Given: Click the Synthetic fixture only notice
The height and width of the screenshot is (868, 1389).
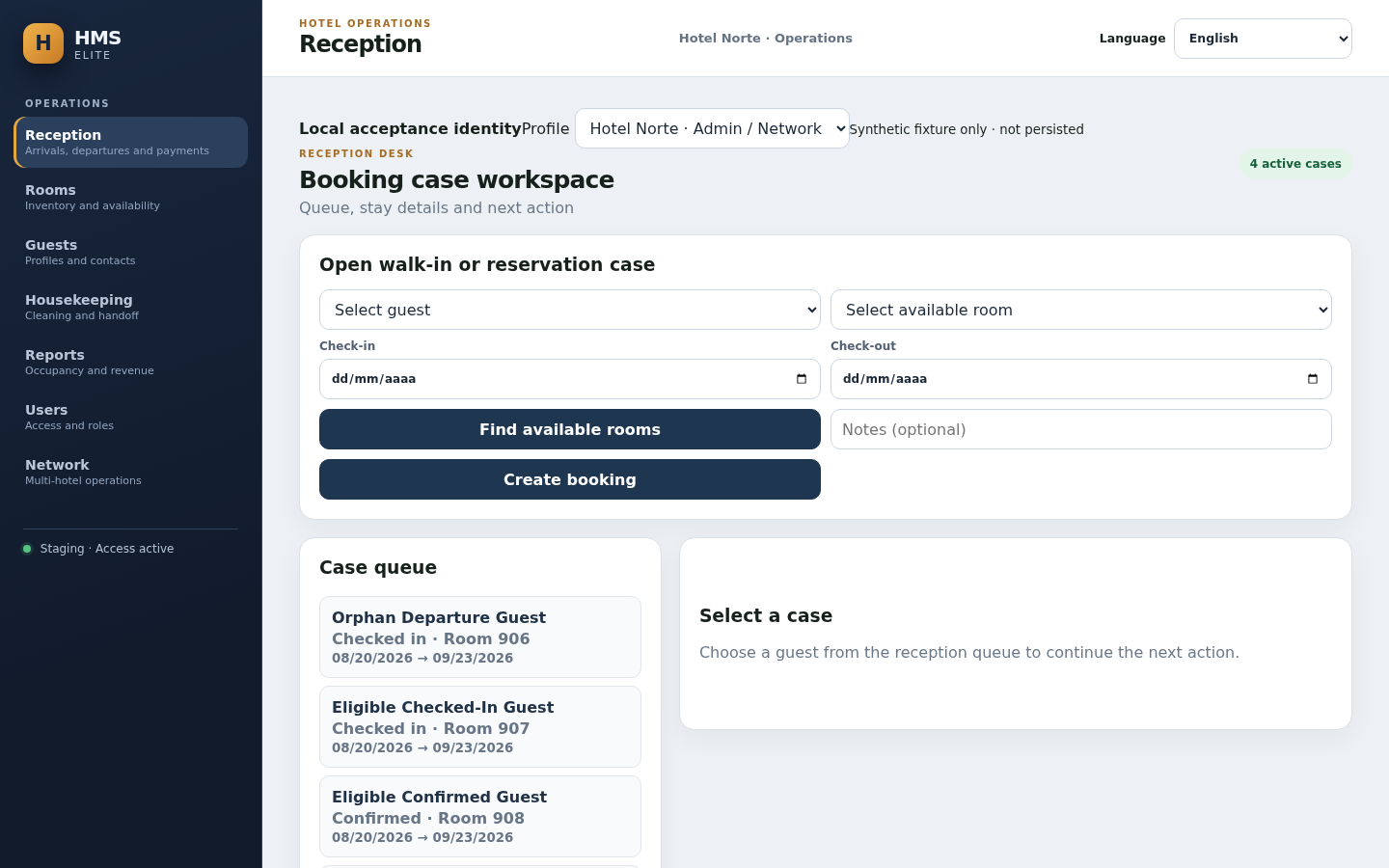Looking at the screenshot, I should click(967, 129).
